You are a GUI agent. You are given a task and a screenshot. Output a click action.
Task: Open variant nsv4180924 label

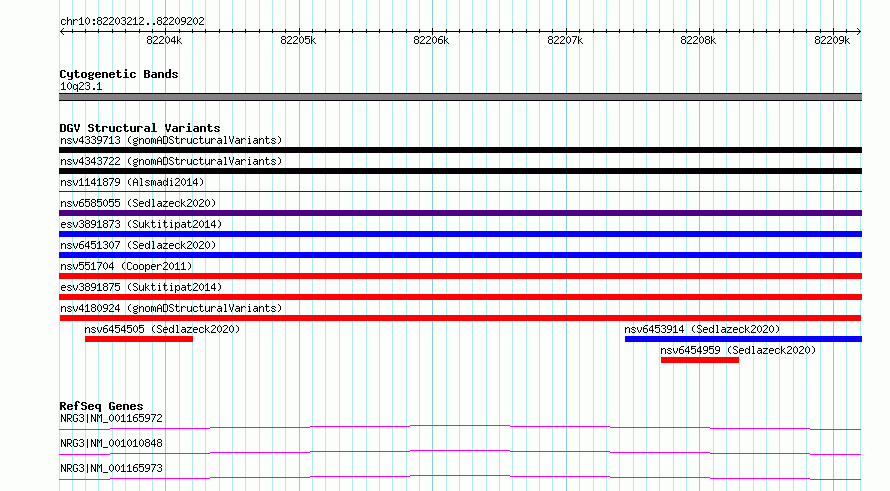[171, 308]
